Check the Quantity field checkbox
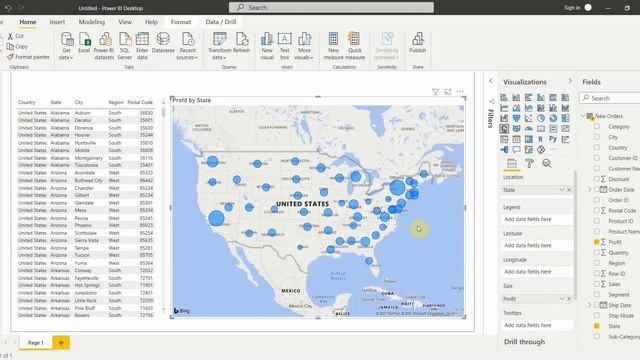 point(597,253)
